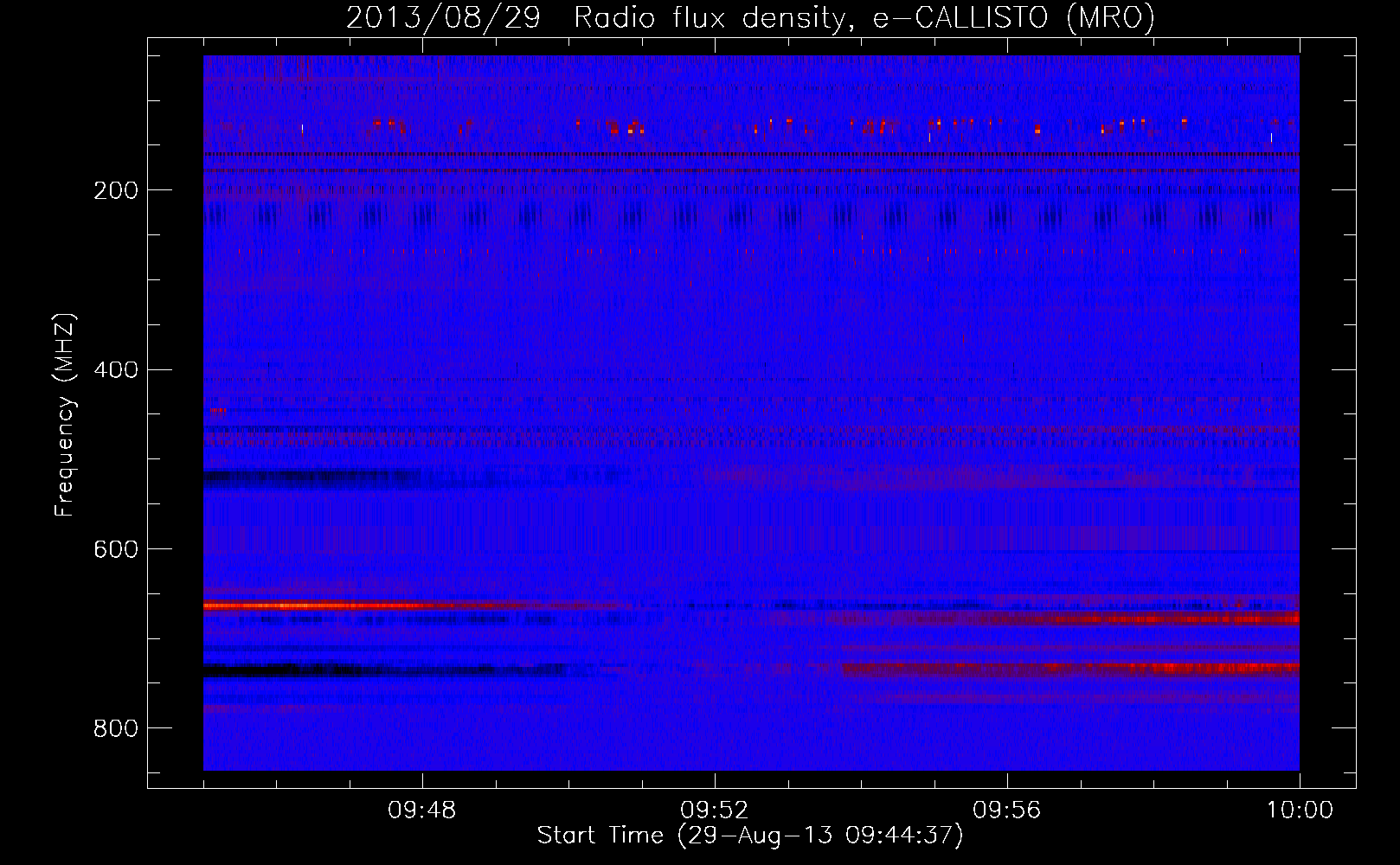The height and width of the screenshot is (865, 1400).
Task: Click the 09:52 time tick label
Action: [x=715, y=811]
